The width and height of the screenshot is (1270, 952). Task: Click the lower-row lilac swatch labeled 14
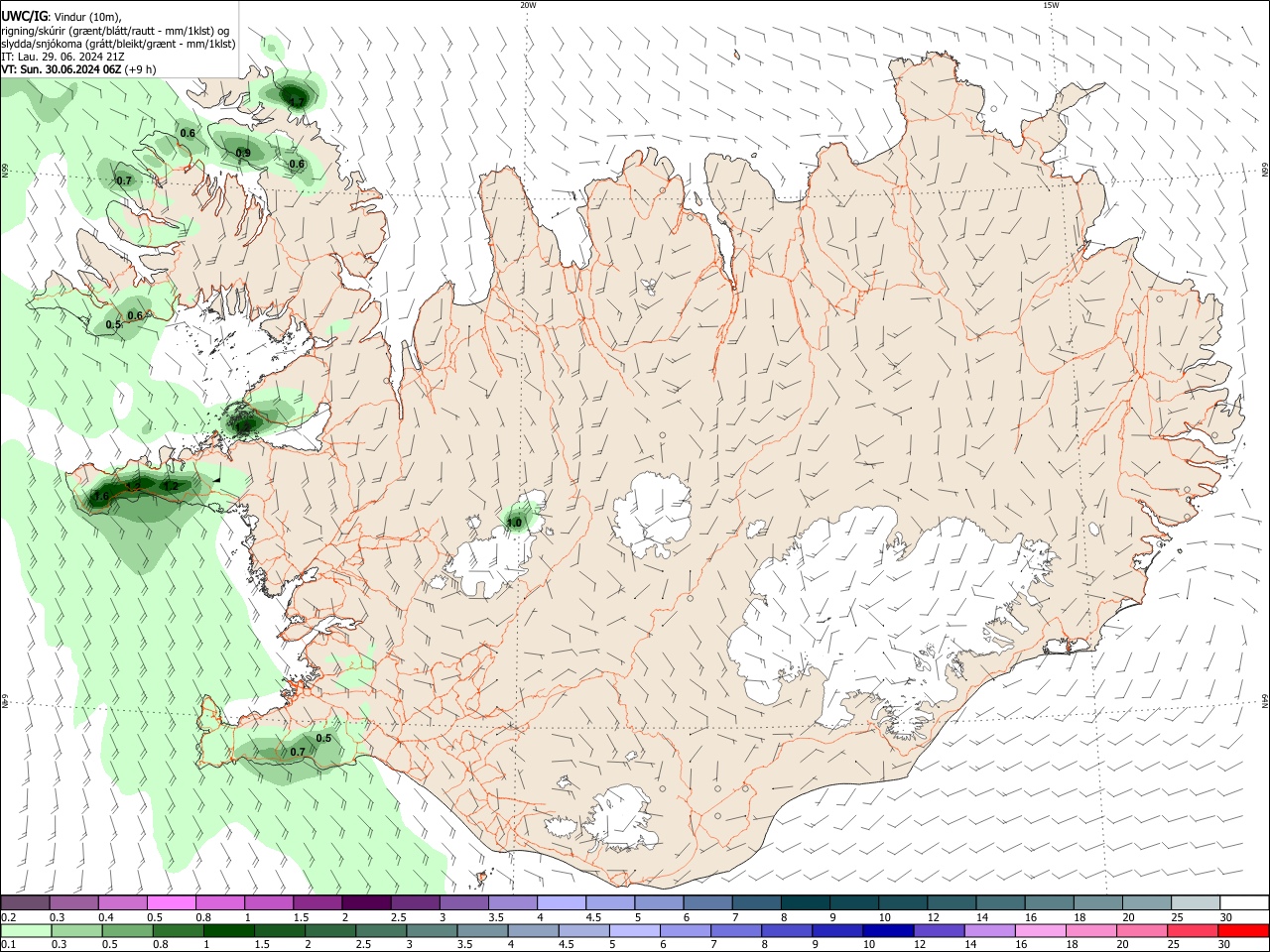(x=990, y=931)
